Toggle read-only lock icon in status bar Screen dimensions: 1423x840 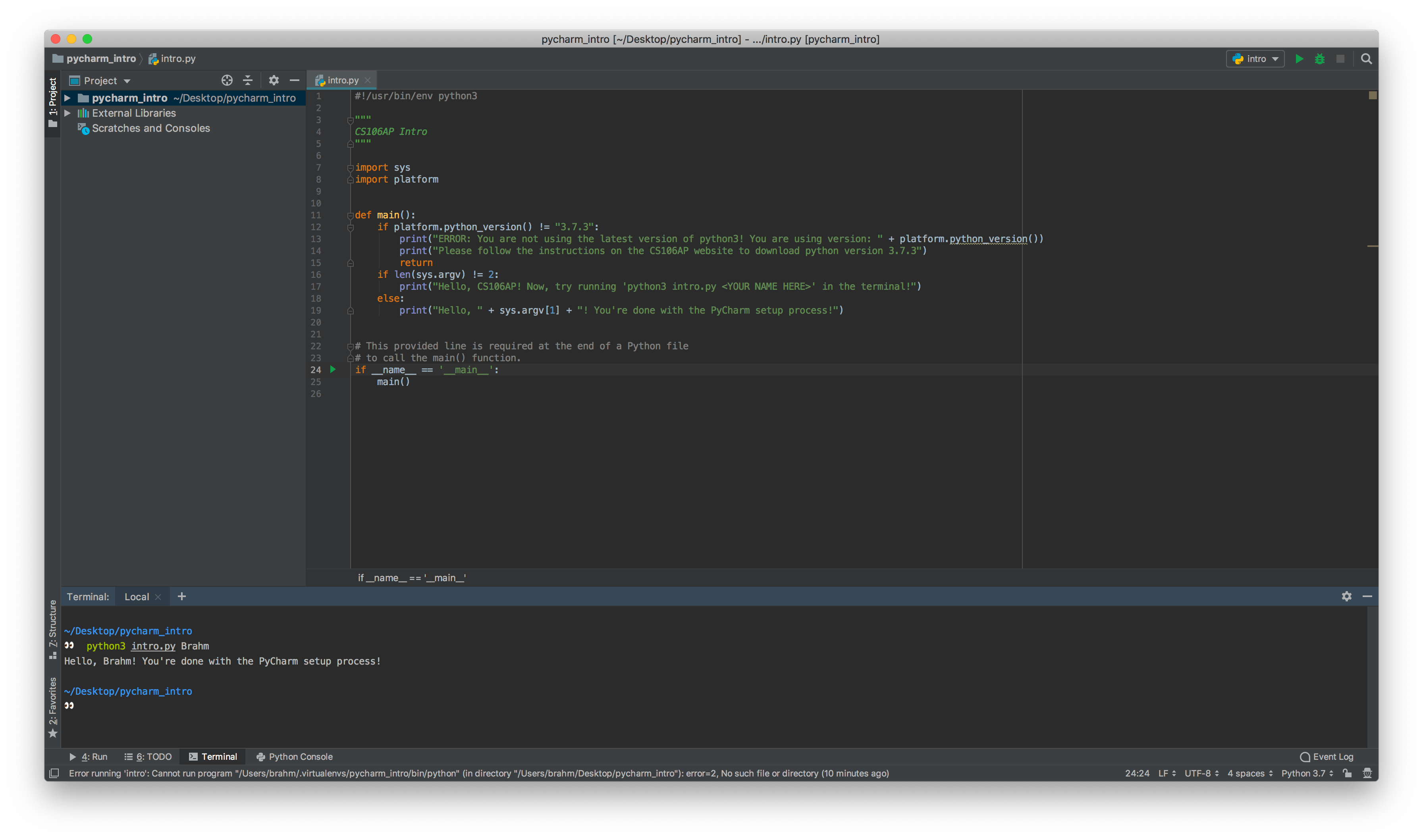[x=1347, y=773]
